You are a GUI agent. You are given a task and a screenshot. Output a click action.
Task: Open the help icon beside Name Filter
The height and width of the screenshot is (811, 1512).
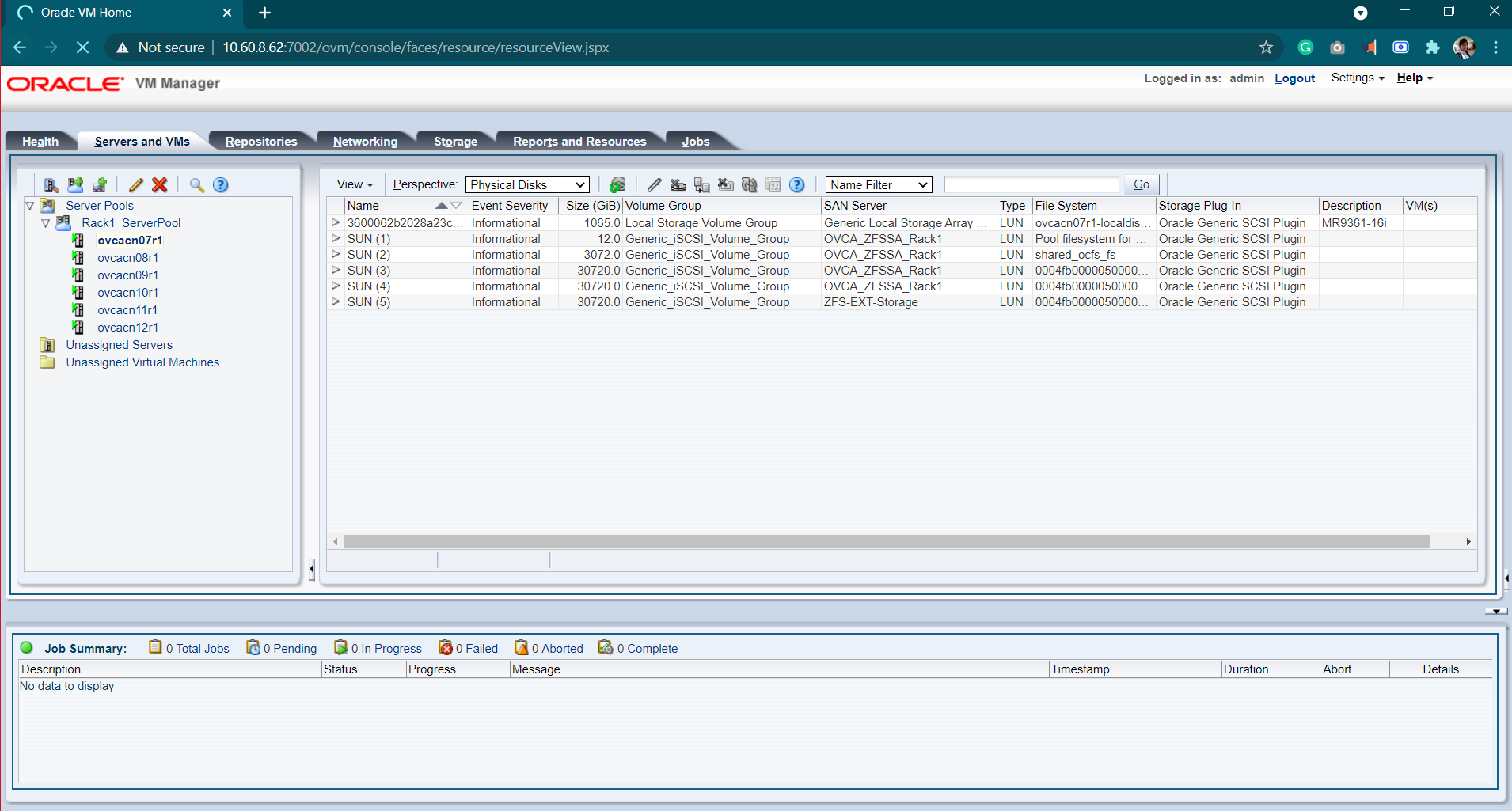[x=797, y=184]
